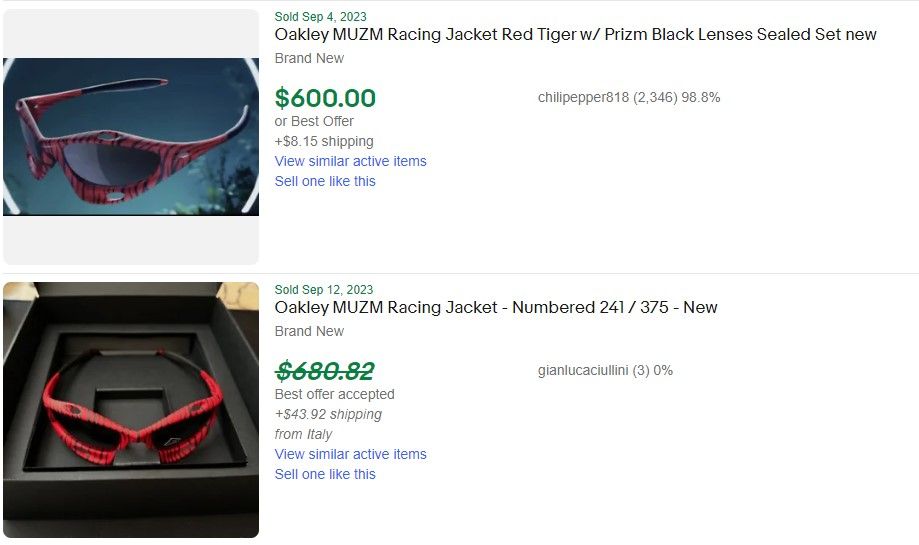Open the Numbered 241 / 375 listing title
919x545 pixels.
[x=496, y=308]
